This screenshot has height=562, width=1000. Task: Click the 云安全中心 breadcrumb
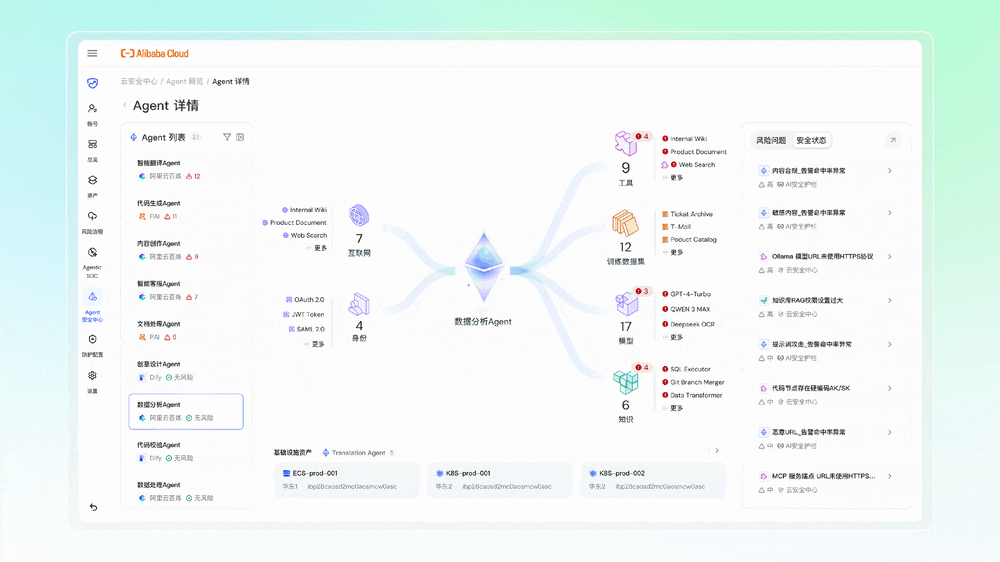tap(139, 82)
